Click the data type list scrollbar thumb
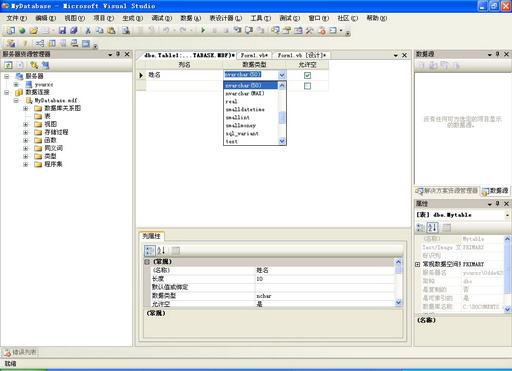The width and height of the screenshot is (512, 371). (282, 118)
